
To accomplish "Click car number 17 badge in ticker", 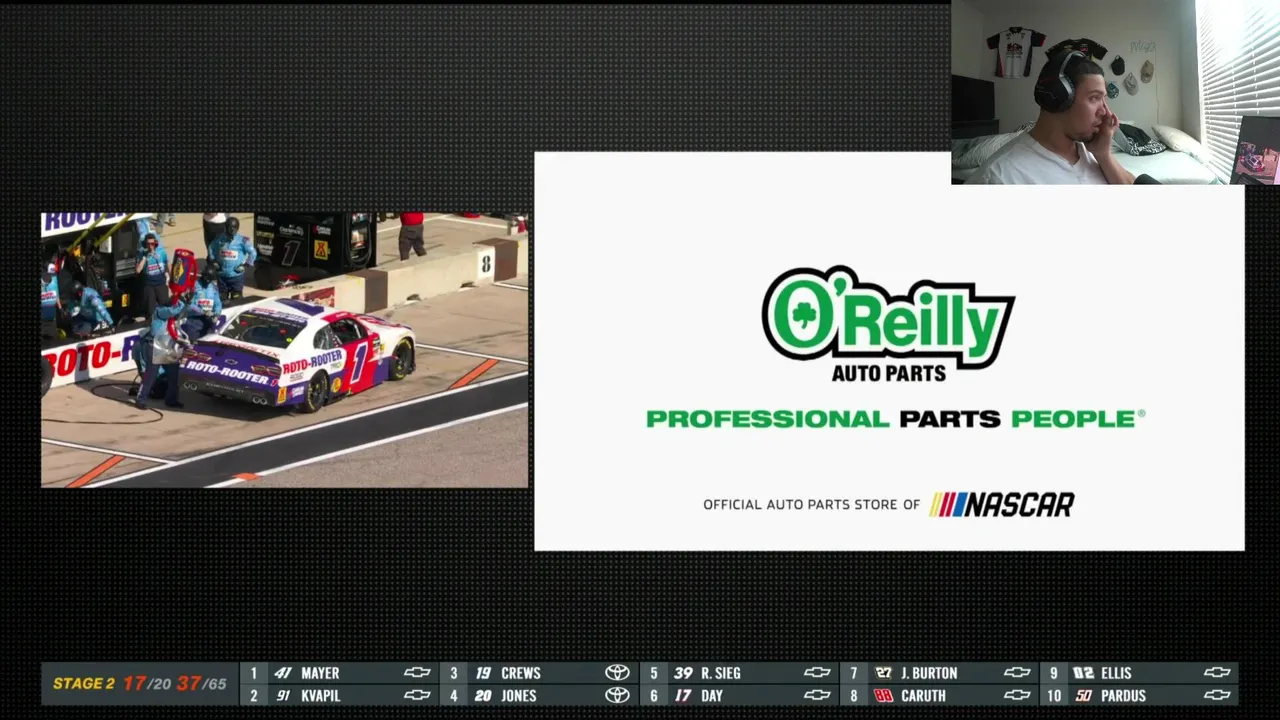I will point(683,695).
